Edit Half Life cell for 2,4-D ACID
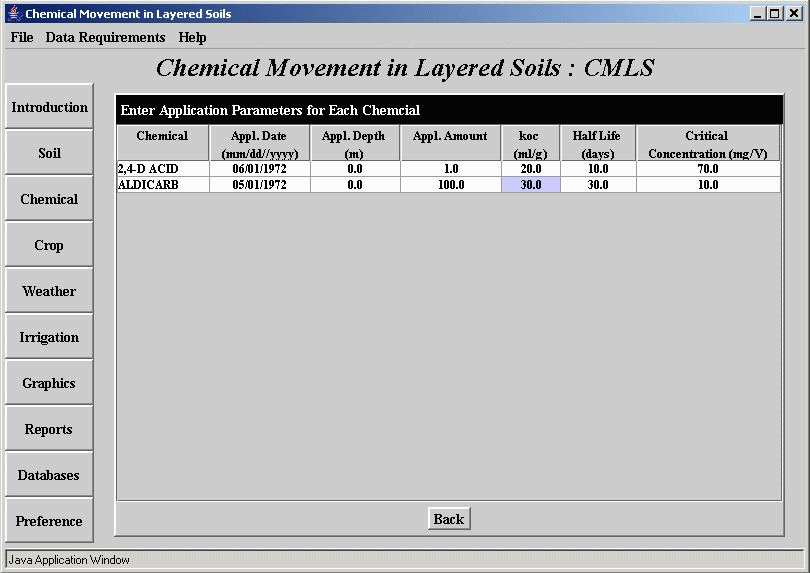 [598, 169]
